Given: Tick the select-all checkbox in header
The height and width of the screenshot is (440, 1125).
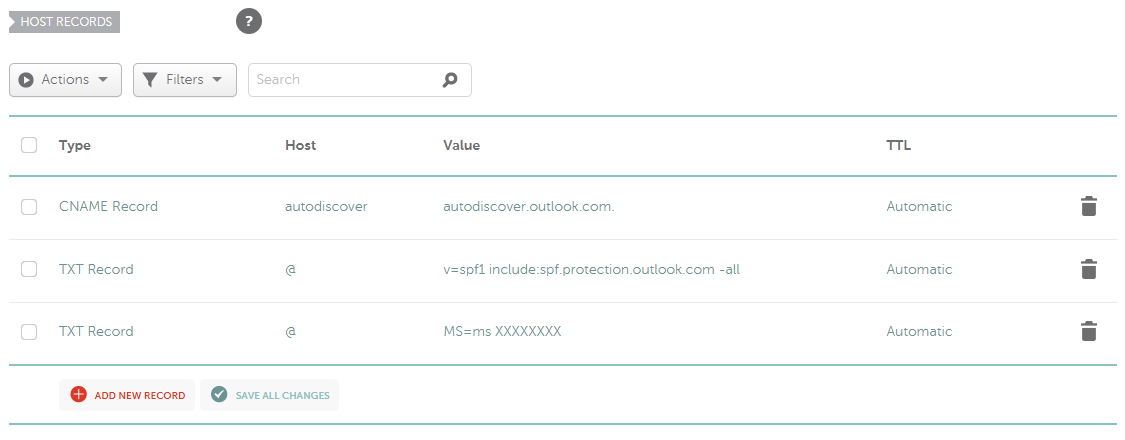Looking at the screenshot, I should point(29,145).
